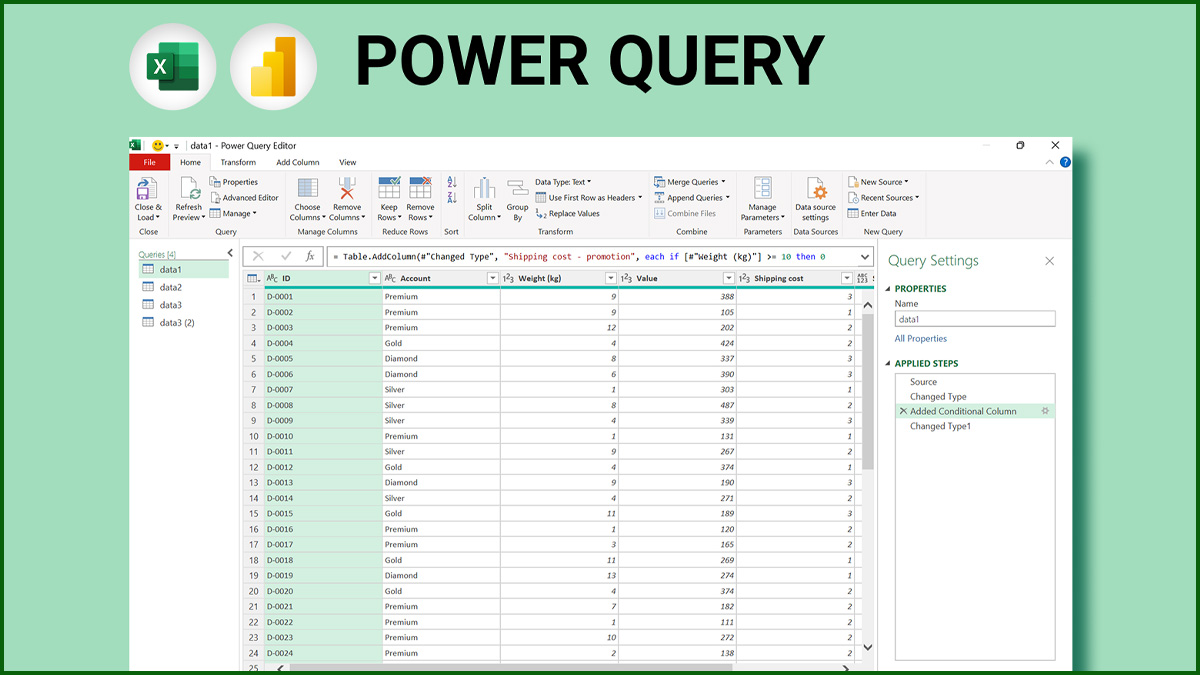Click Merge Queries in the Combine group
Screen dimensions: 1200x675
tap(690, 182)
